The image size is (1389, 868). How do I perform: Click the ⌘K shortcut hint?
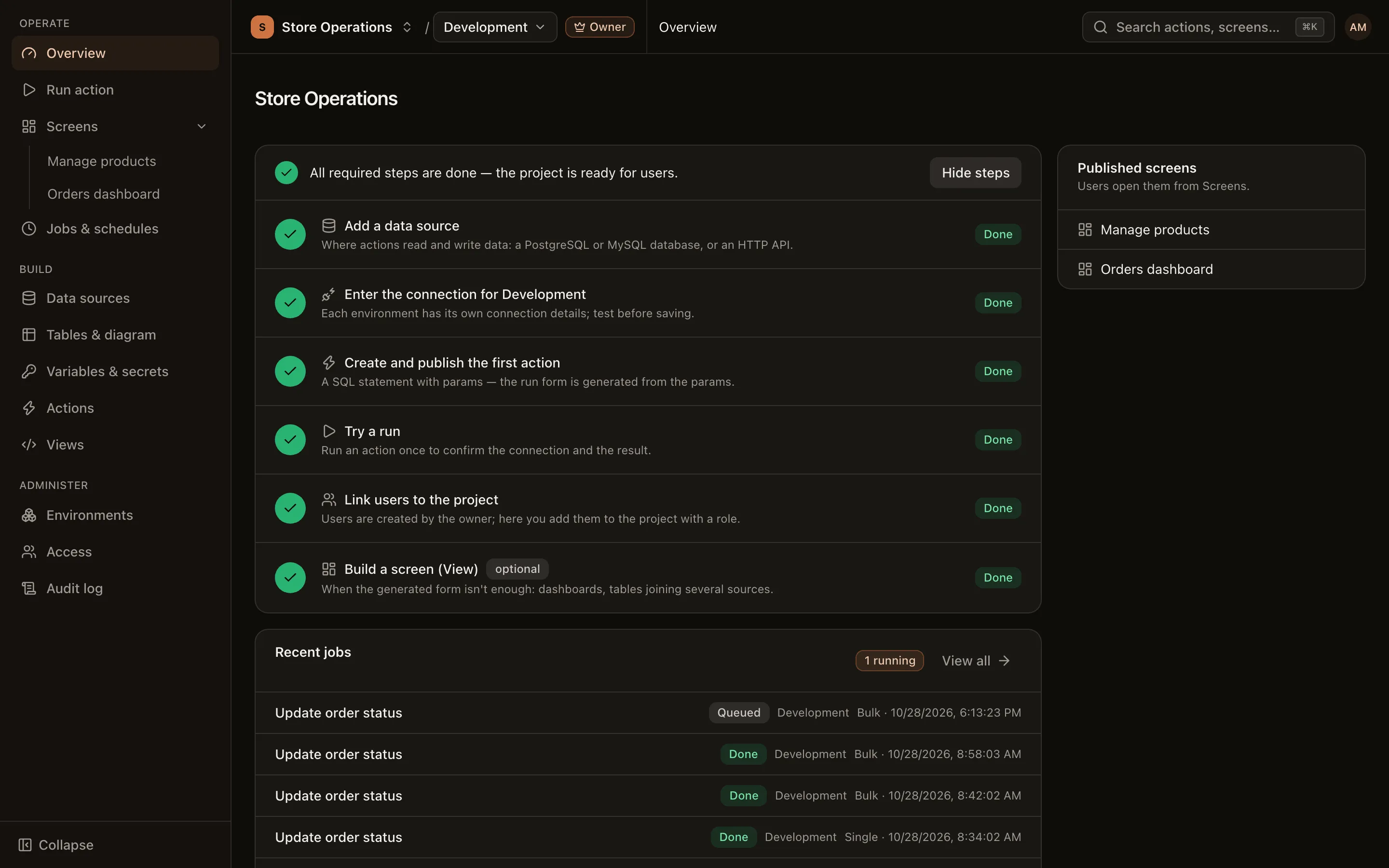click(x=1309, y=27)
